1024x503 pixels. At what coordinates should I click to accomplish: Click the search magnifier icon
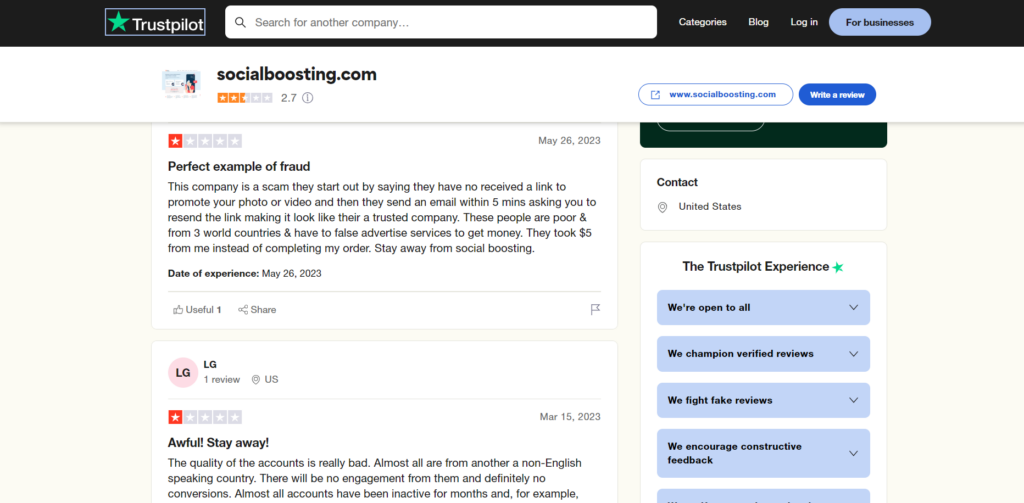(240, 22)
